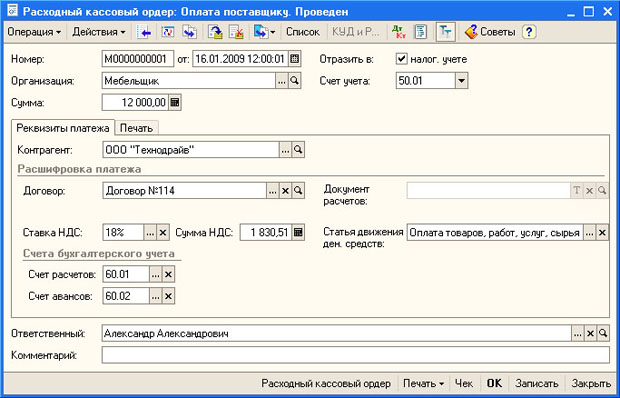Switch to the Печать tab
This screenshot has height=398, width=620.
point(136,128)
